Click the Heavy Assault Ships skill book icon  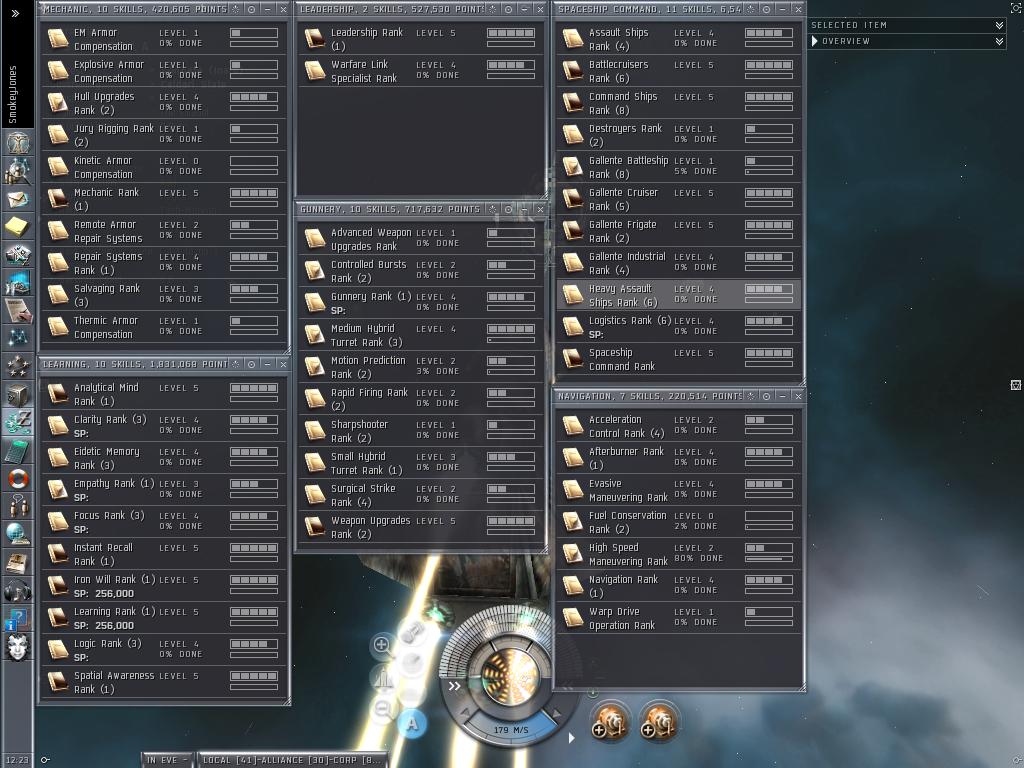573,295
